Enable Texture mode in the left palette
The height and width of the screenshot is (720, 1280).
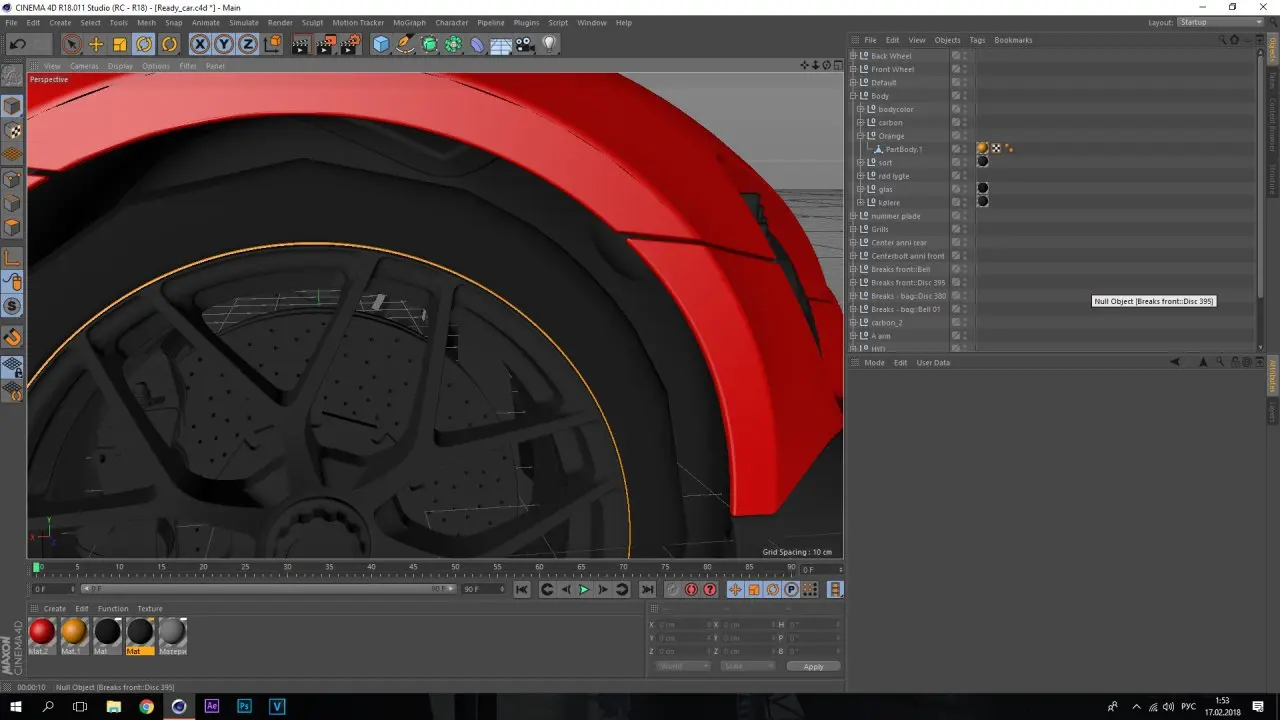(x=13, y=130)
